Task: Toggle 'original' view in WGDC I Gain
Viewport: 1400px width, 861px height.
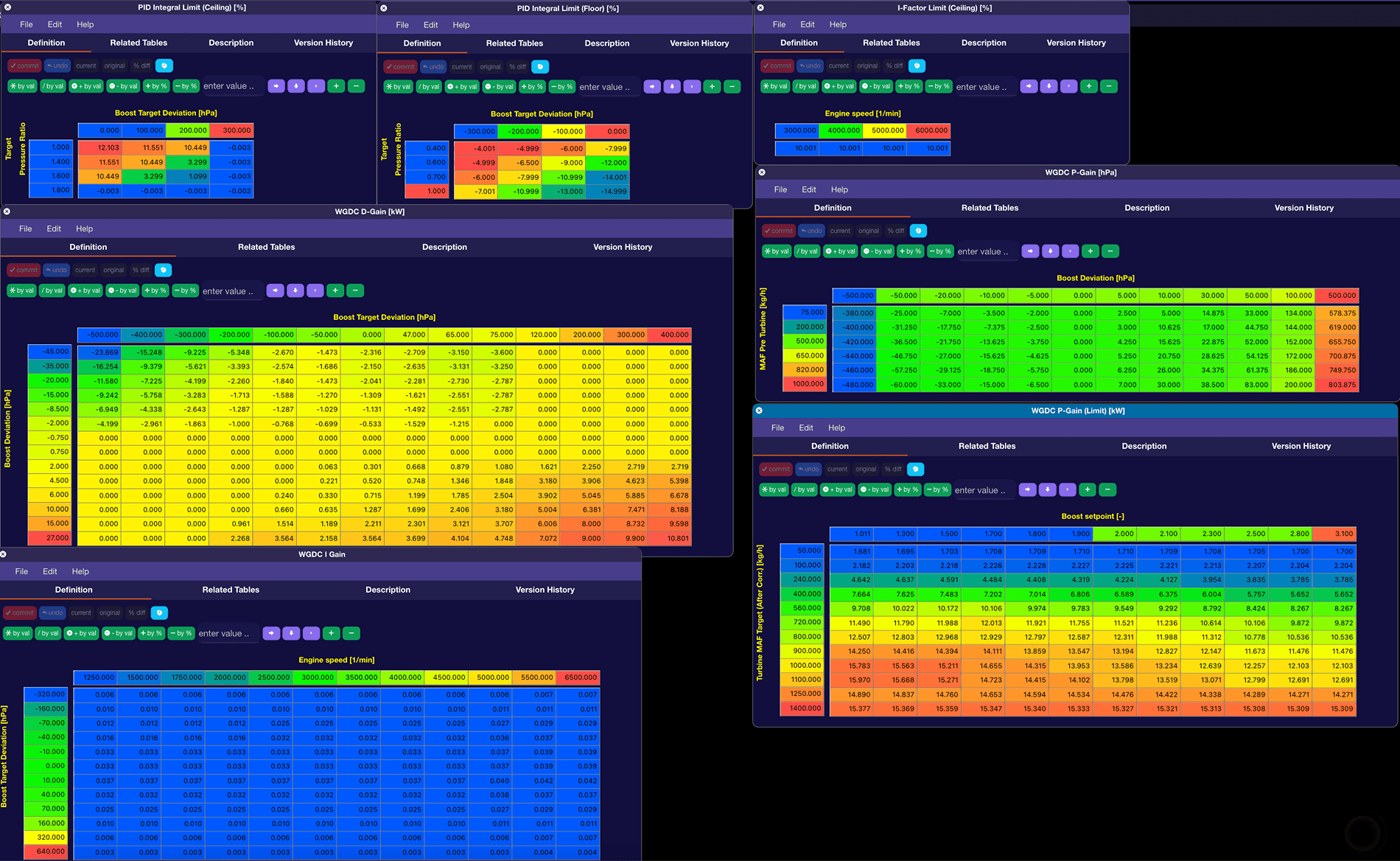Action: [x=110, y=613]
